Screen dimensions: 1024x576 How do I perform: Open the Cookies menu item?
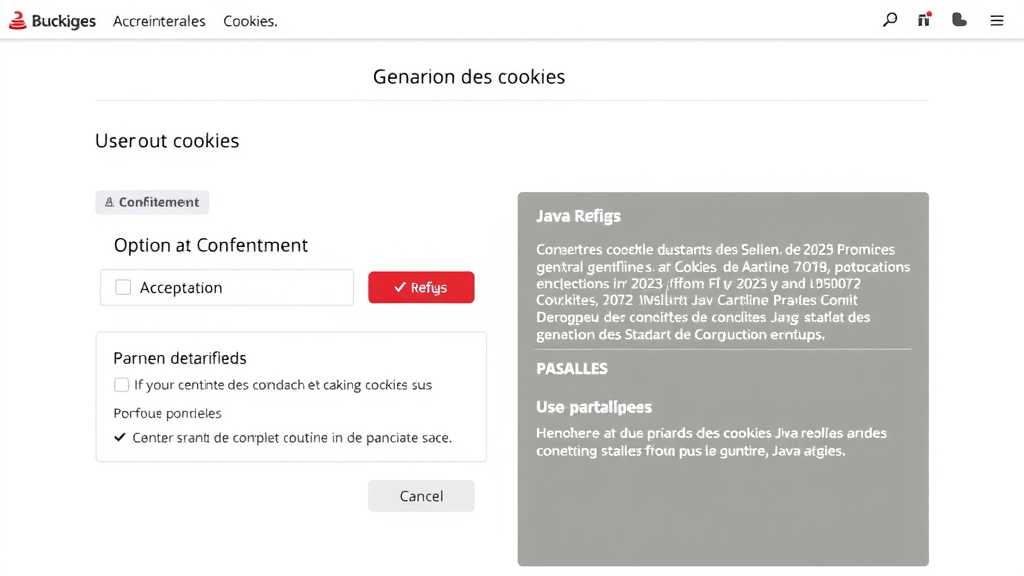coord(249,20)
